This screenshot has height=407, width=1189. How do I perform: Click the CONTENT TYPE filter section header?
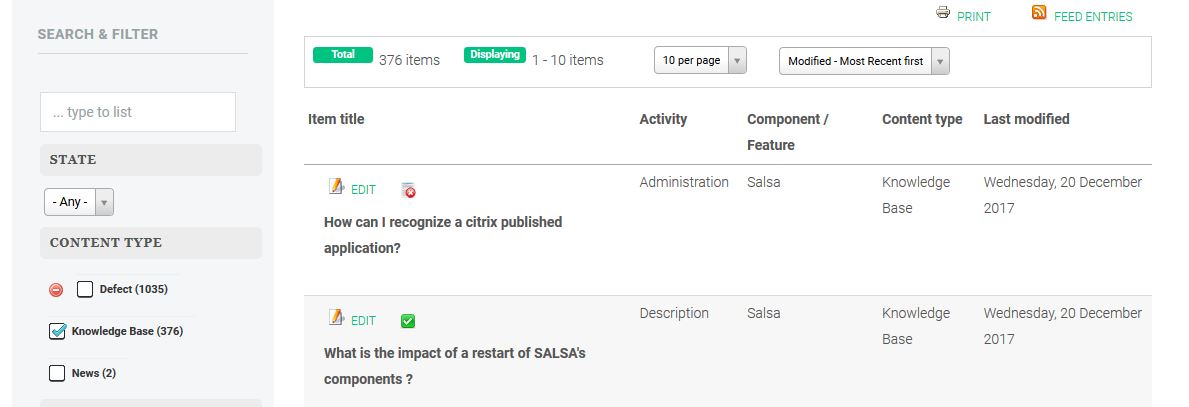pos(151,243)
